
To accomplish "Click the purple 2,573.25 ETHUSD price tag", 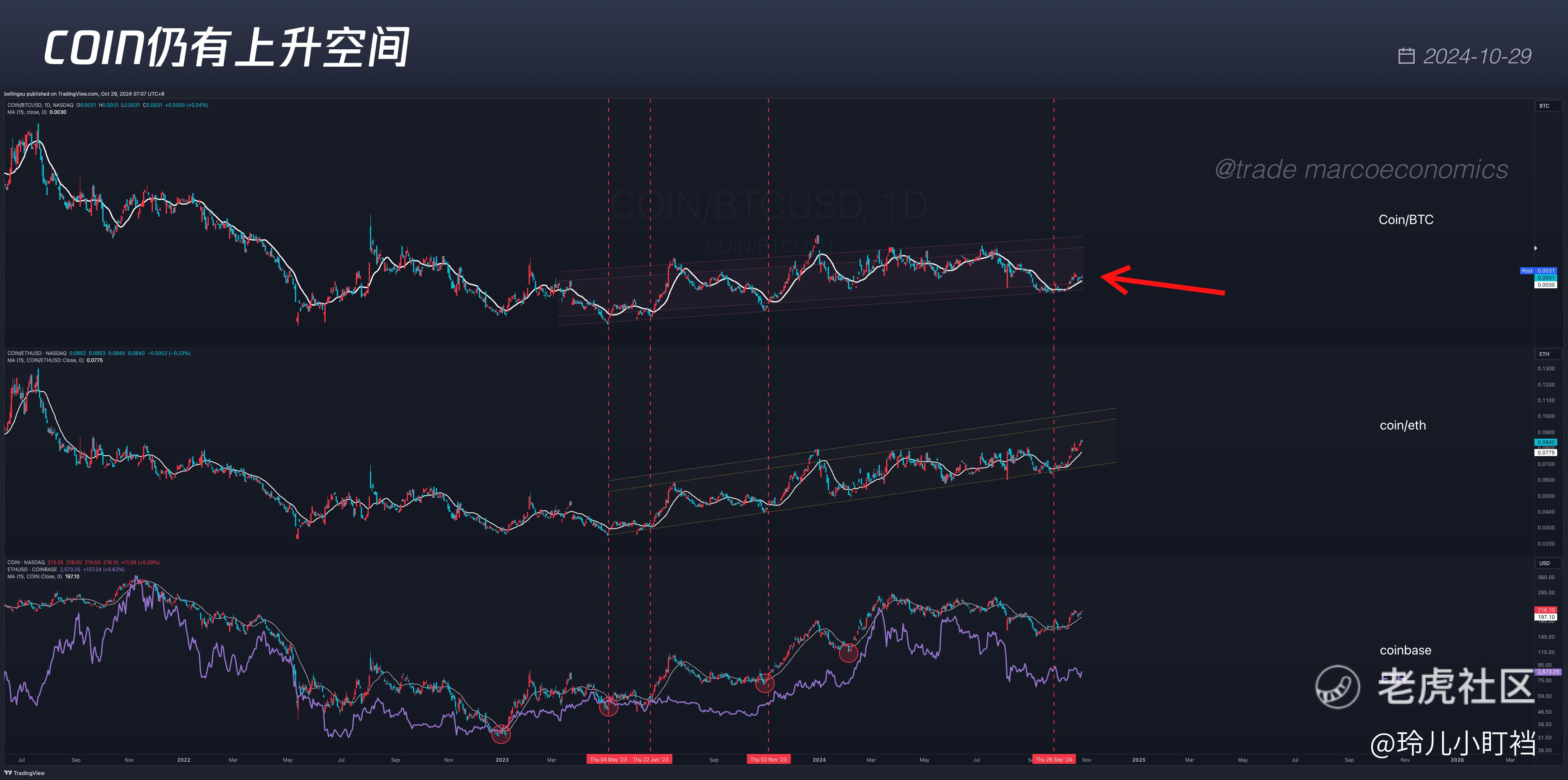I will 1547,672.
